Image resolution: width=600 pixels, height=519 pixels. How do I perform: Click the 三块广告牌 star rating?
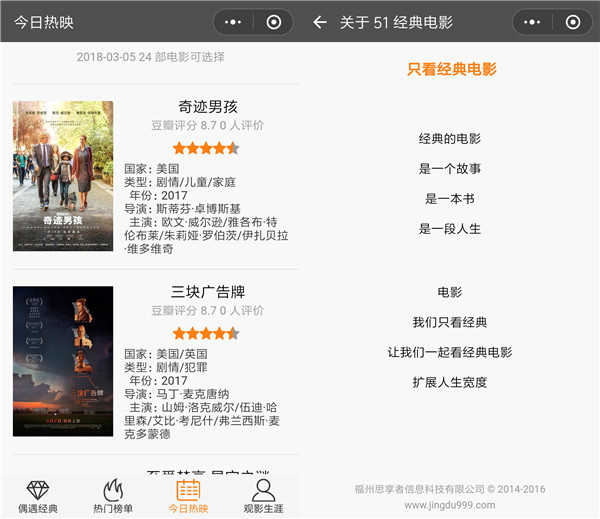(206, 333)
